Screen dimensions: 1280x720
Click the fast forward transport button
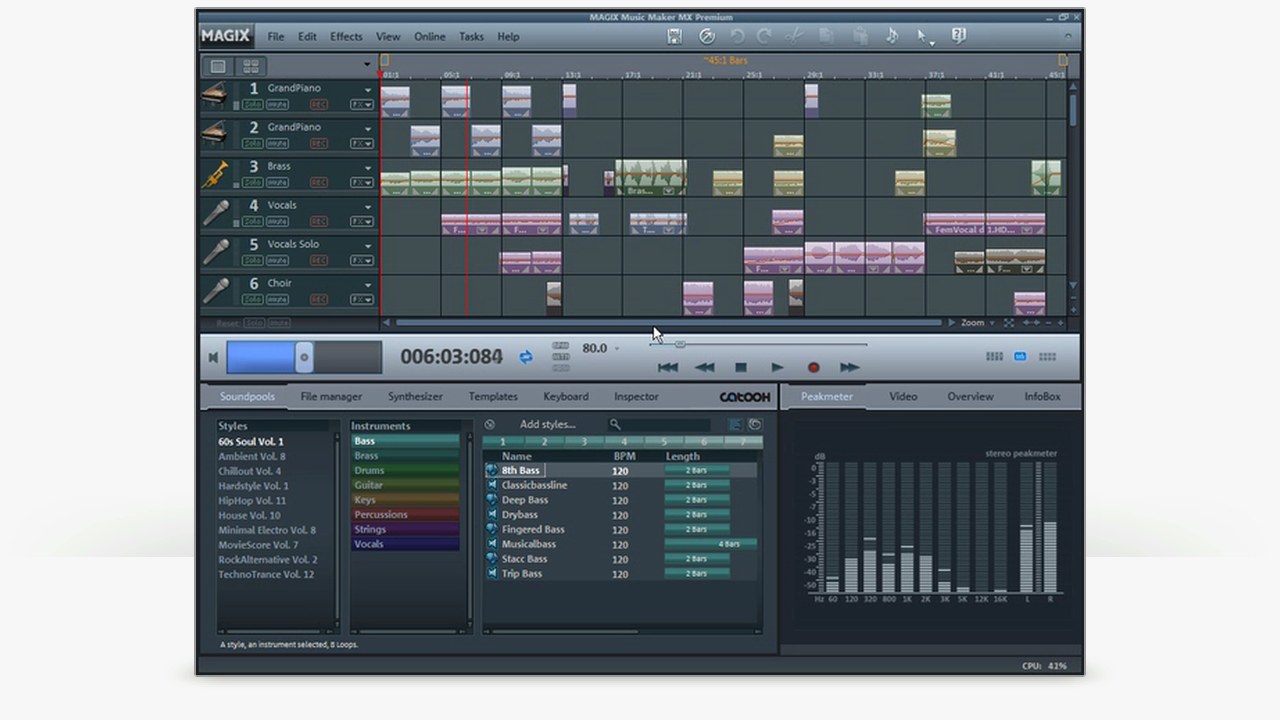click(850, 368)
